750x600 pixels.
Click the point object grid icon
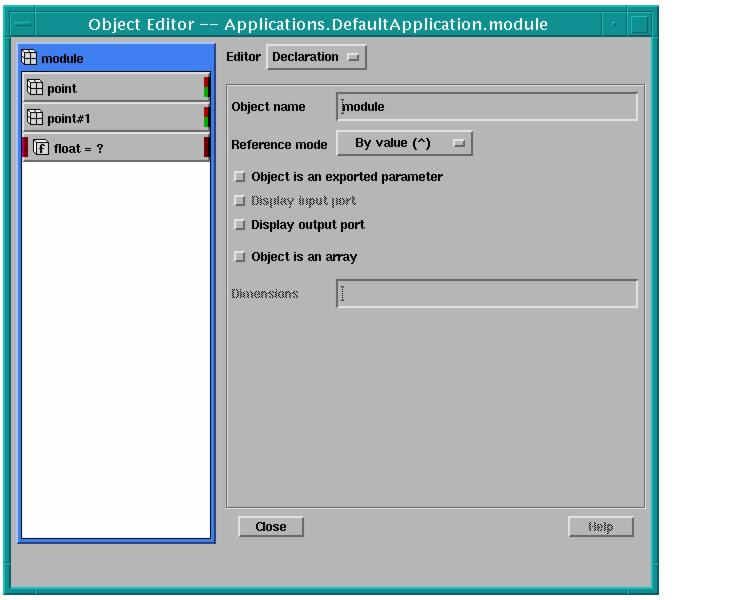click(x=35, y=89)
